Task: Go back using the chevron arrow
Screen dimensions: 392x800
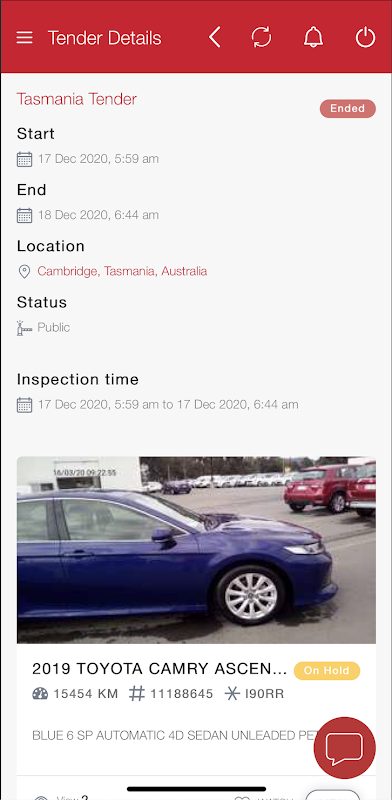Action: (215, 38)
